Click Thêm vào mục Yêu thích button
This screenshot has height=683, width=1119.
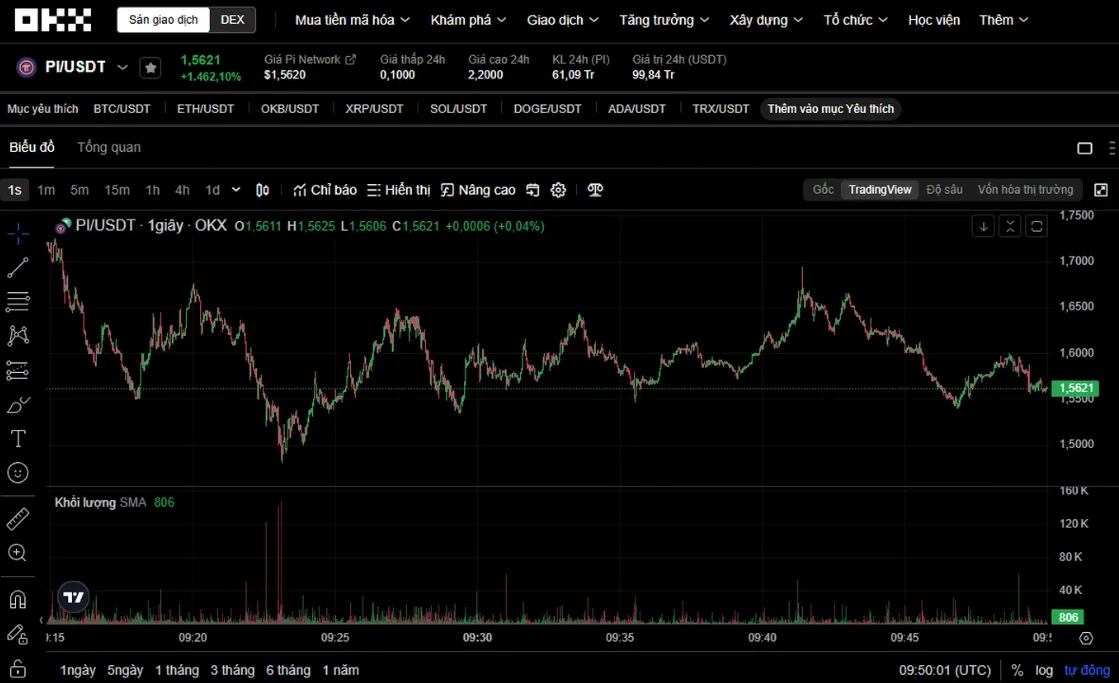coord(831,108)
